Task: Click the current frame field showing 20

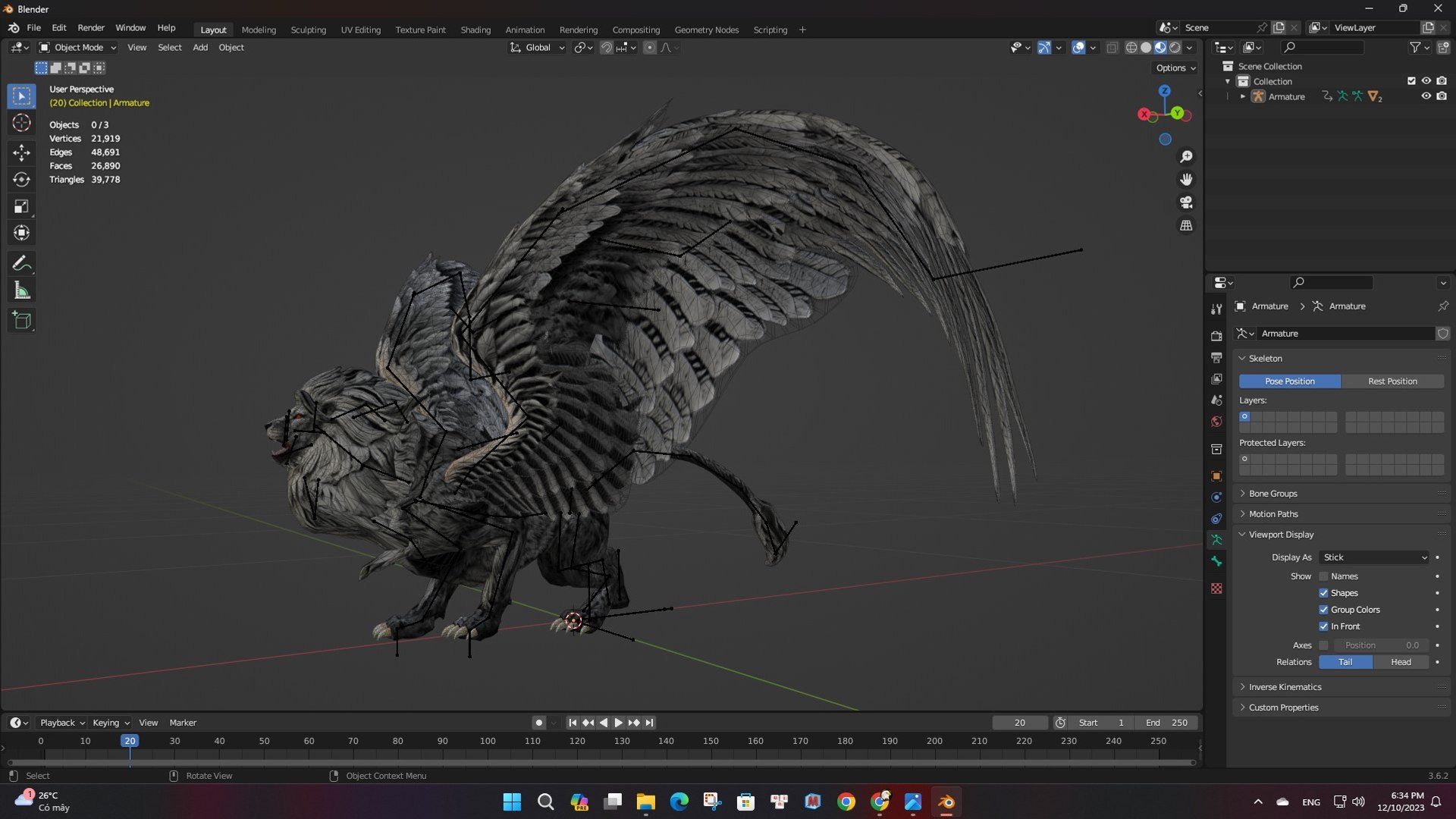Action: point(1020,723)
